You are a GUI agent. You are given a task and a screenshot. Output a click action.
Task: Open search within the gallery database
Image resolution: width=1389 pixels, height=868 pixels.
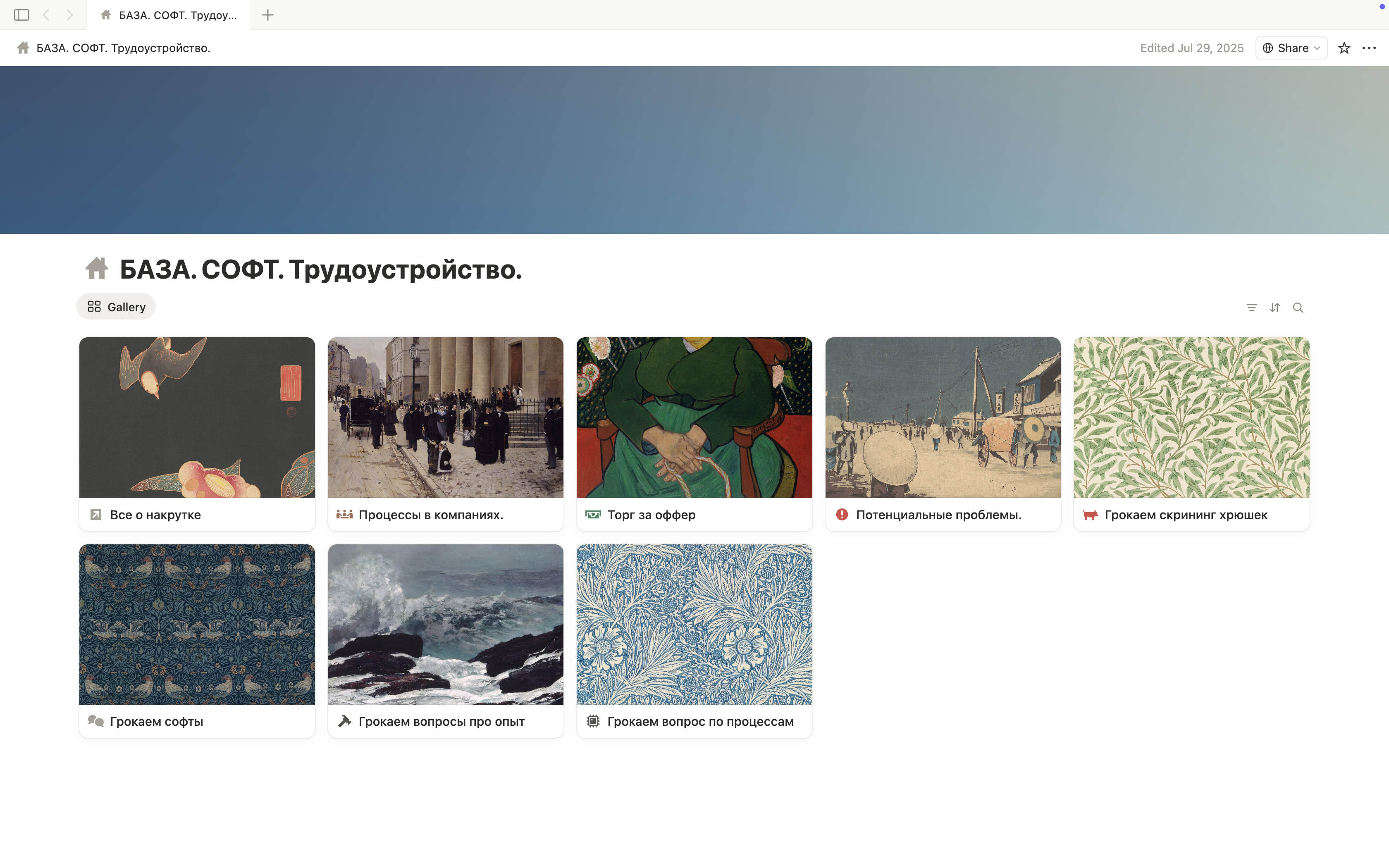[x=1298, y=308]
